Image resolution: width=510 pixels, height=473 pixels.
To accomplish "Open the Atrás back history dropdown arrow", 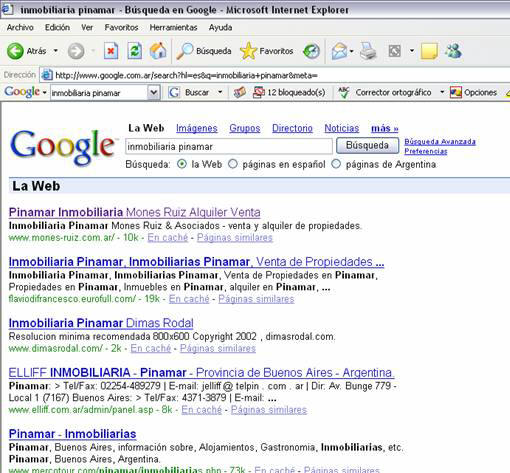I will coord(56,51).
